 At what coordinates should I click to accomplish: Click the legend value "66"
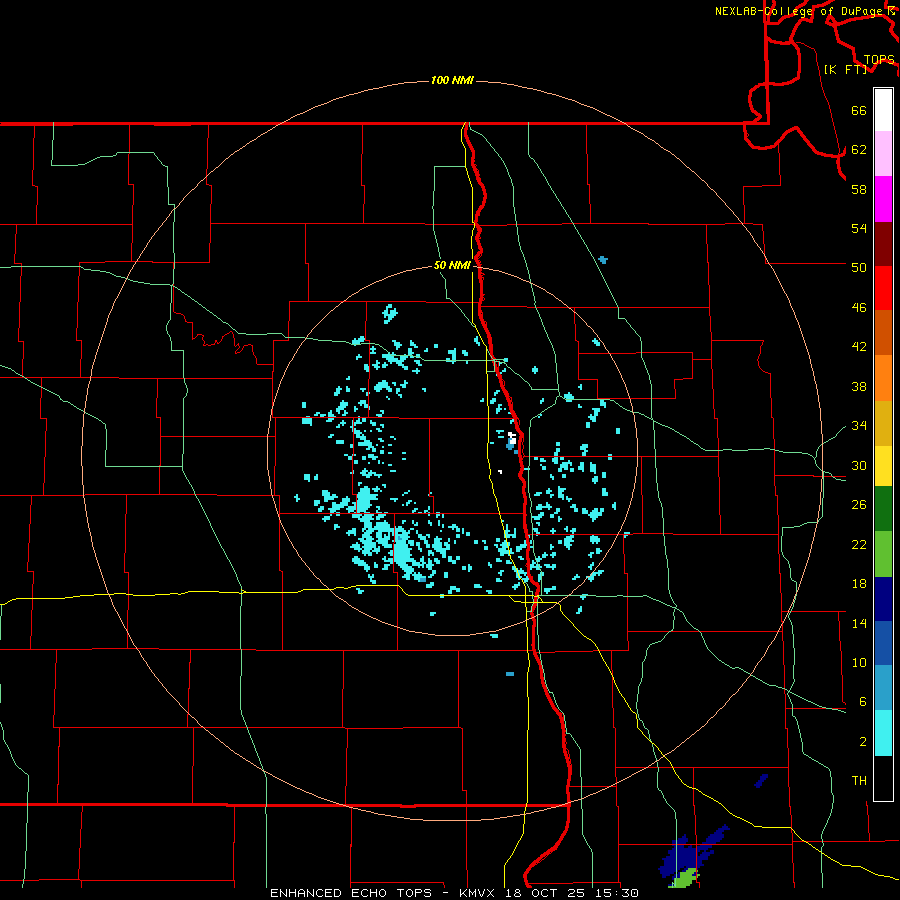(859, 110)
